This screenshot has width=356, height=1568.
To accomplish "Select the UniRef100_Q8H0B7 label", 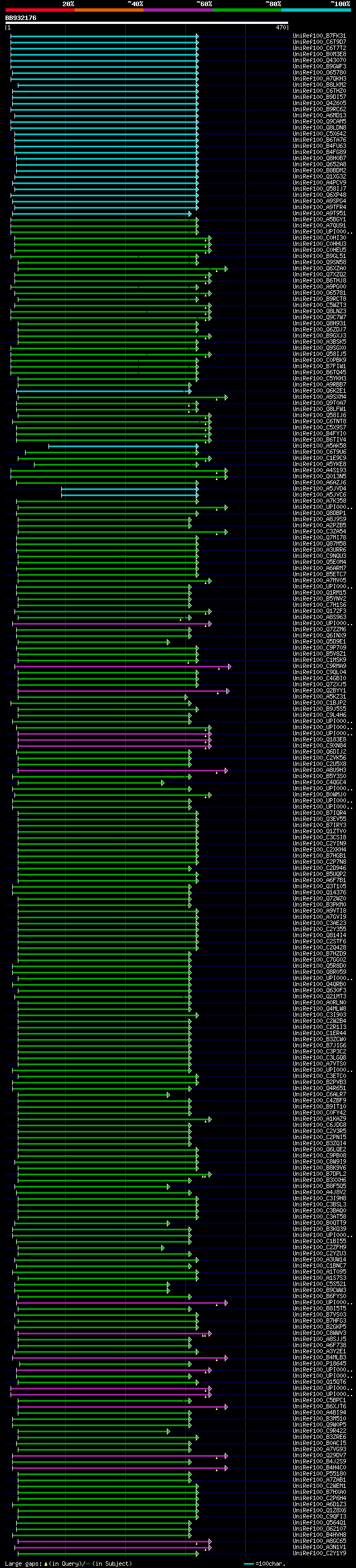I will (319, 159).
